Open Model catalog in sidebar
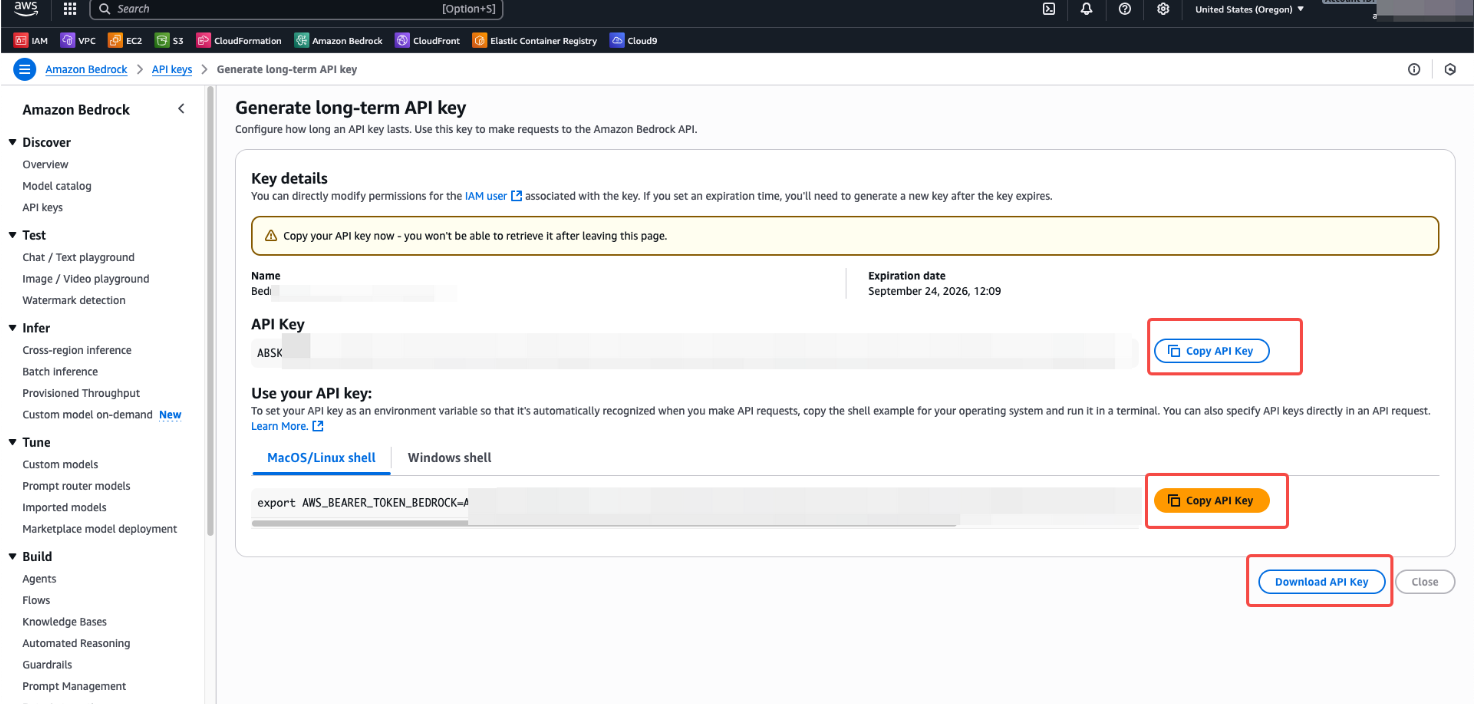The image size is (1476, 704). 57,186
